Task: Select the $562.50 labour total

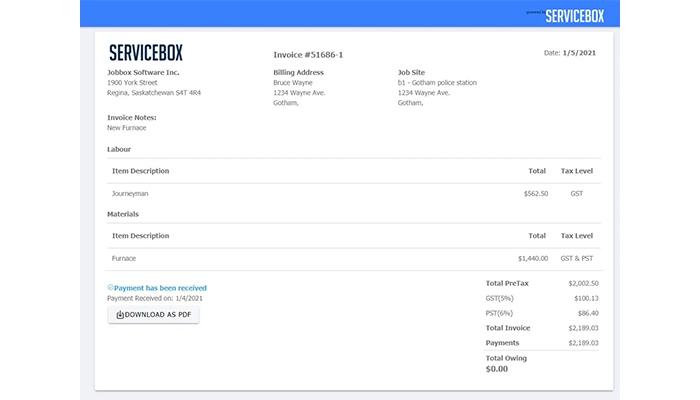Action: coord(536,194)
